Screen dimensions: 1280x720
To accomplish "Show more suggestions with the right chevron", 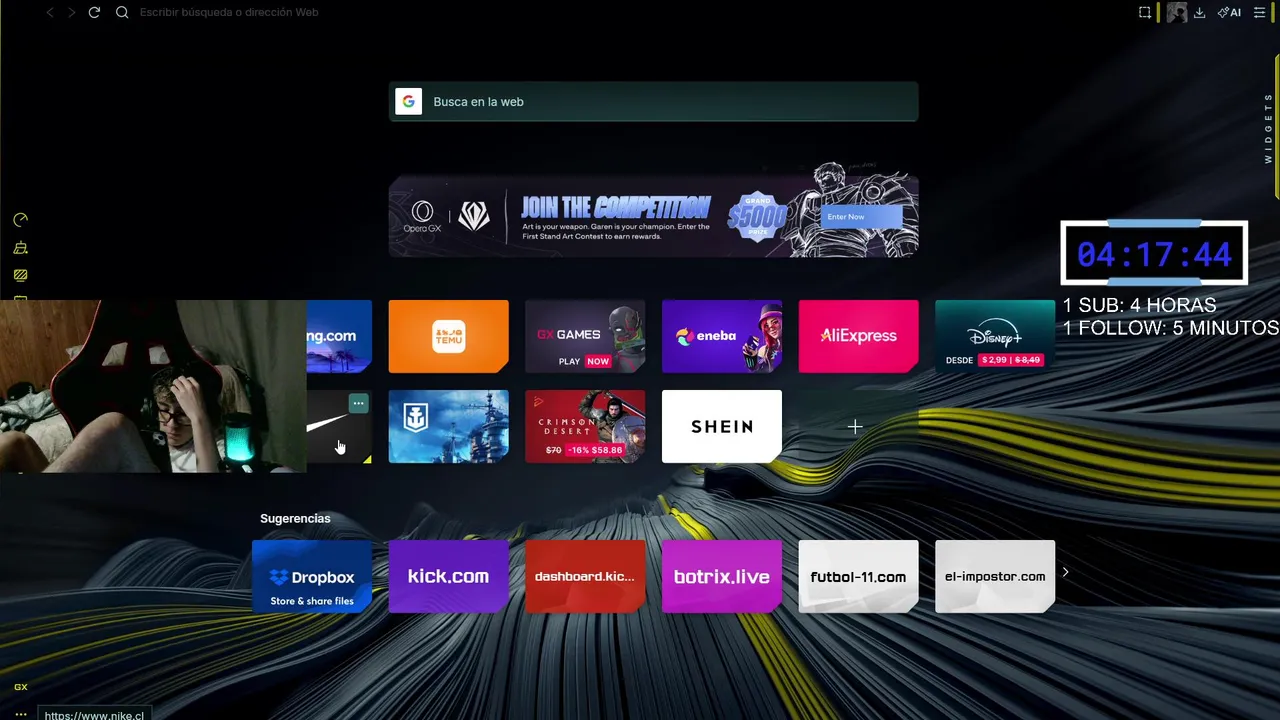I will (1066, 572).
